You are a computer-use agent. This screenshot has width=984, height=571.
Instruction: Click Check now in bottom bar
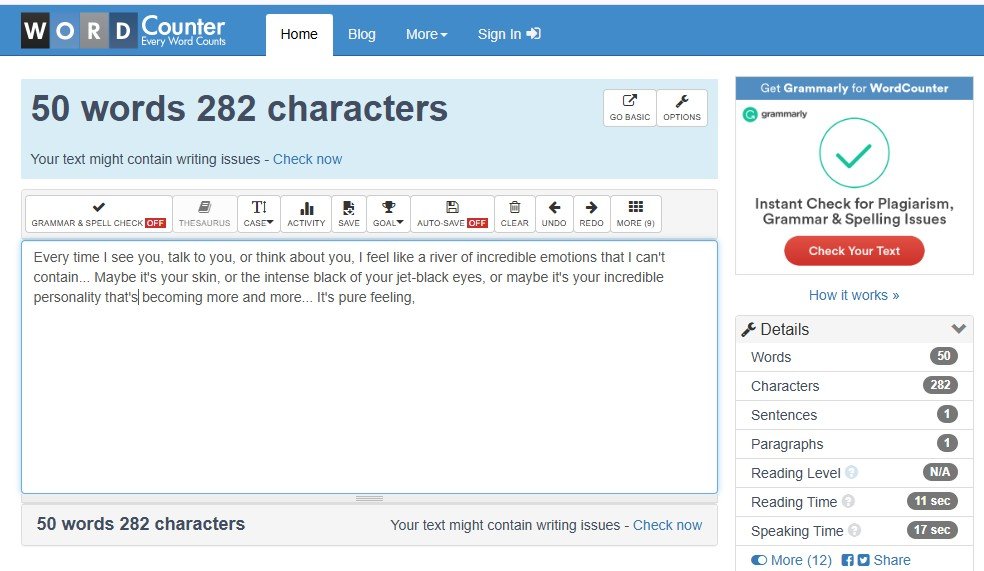tap(667, 525)
